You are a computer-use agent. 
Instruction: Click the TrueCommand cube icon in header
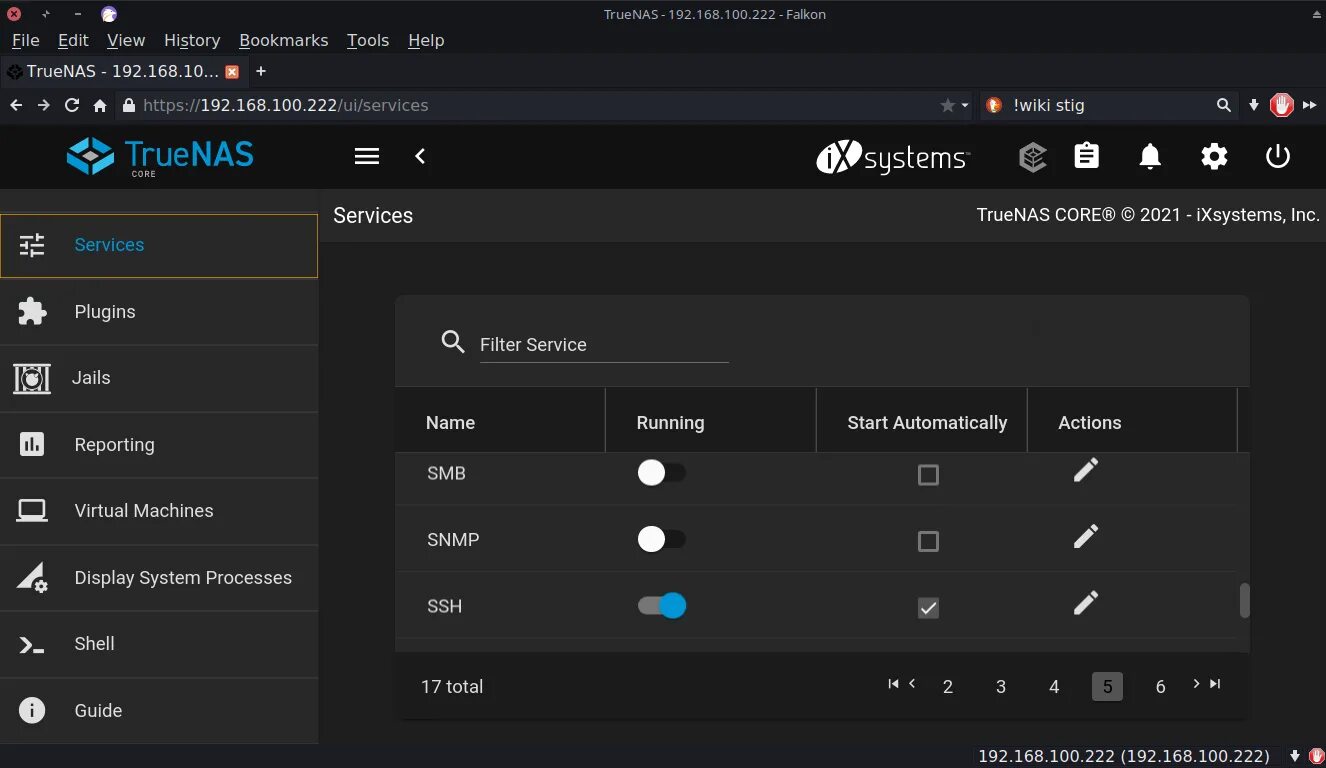pyautogui.click(x=1032, y=157)
